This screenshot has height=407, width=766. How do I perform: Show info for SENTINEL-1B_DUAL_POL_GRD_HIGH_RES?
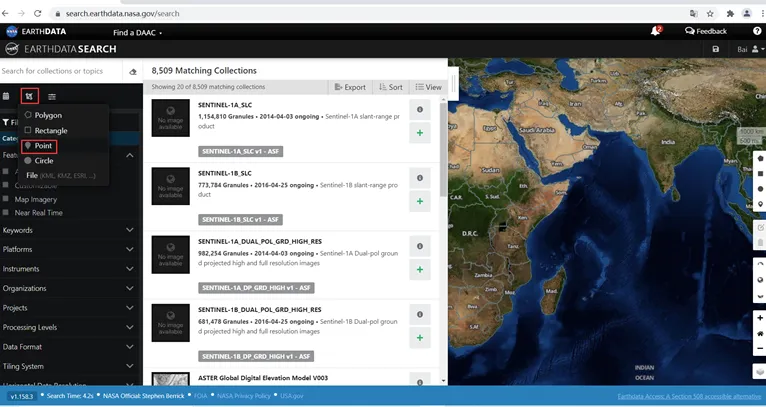420,315
